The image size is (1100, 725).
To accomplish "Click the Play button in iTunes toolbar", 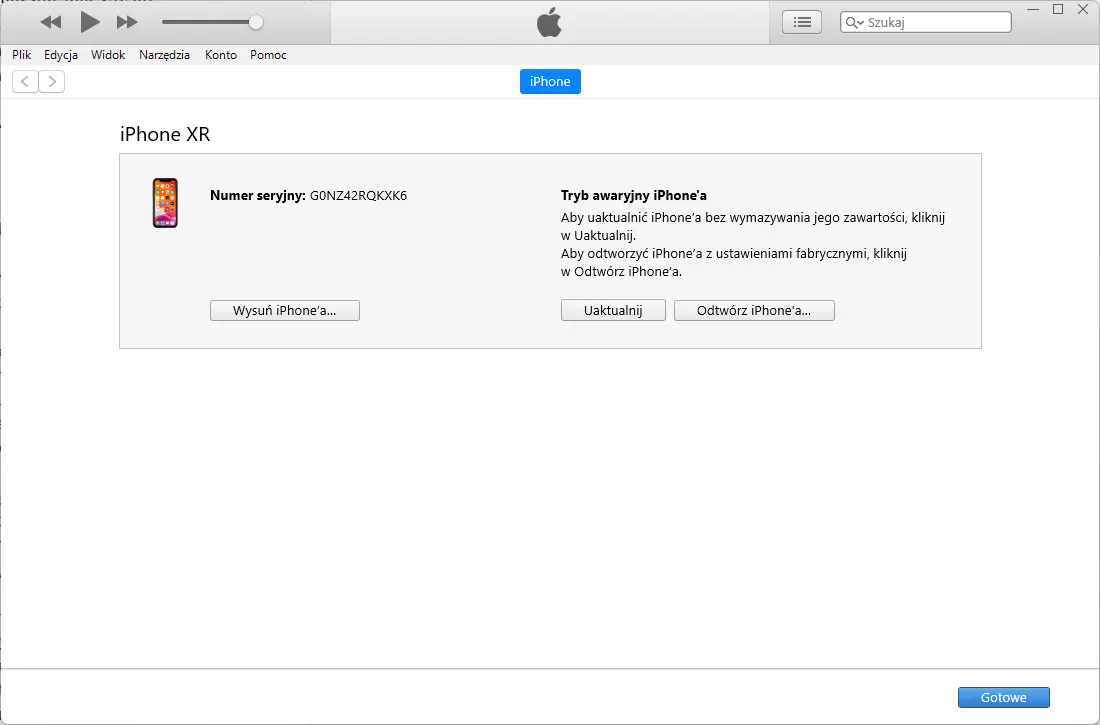I will [89, 20].
